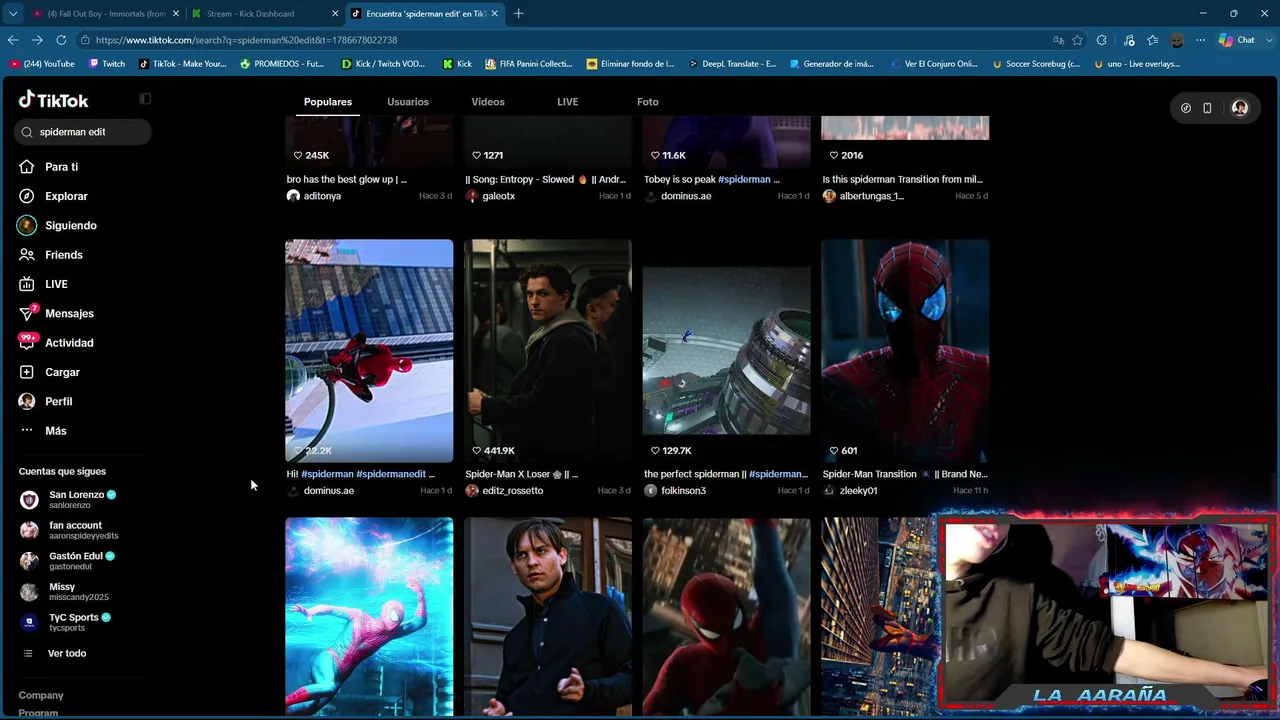The height and width of the screenshot is (720, 1280).
Task: Click the #spidermanedit hashtag in dominus.ae caption
Action: tap(393, 474)
